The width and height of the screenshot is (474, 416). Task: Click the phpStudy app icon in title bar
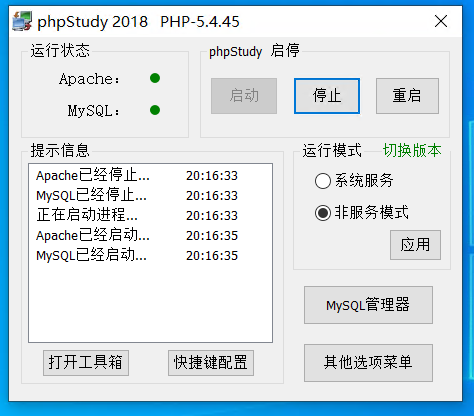(22, 21)
